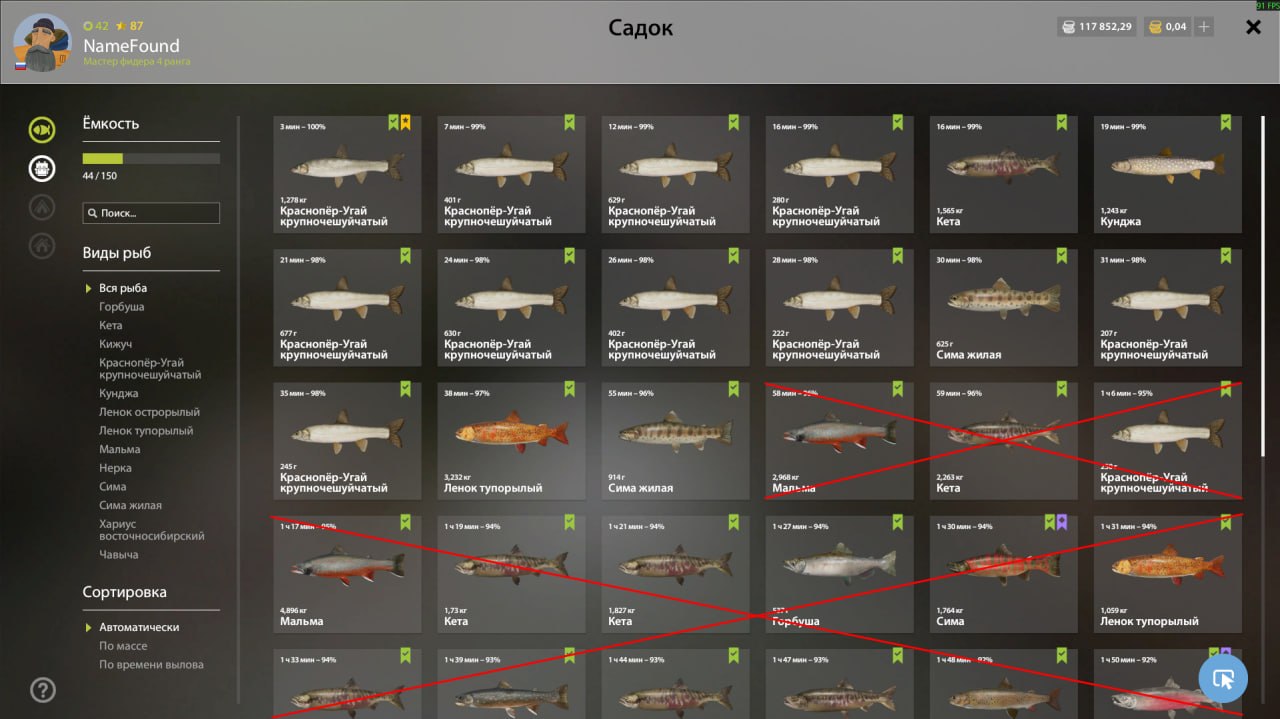This screenshot has width=1280, height=719.
Task: Click the Ёмкость capacity progress bar
Action: (151, 158)
